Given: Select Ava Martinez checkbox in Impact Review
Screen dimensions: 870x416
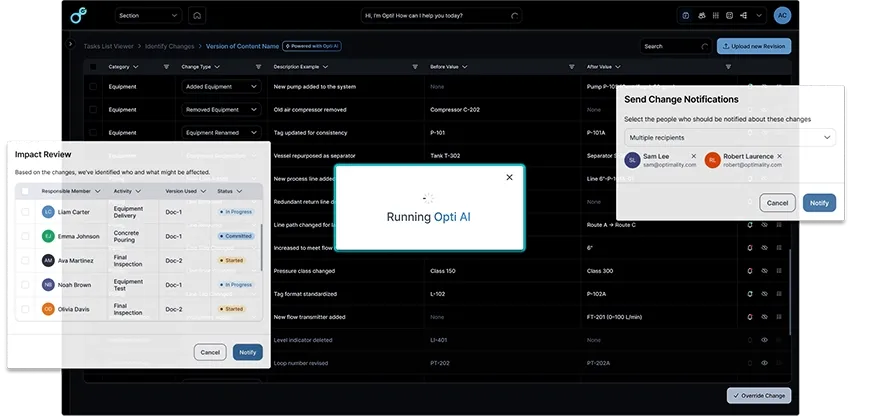Looking at the screenshot, I should coord(25,260).
